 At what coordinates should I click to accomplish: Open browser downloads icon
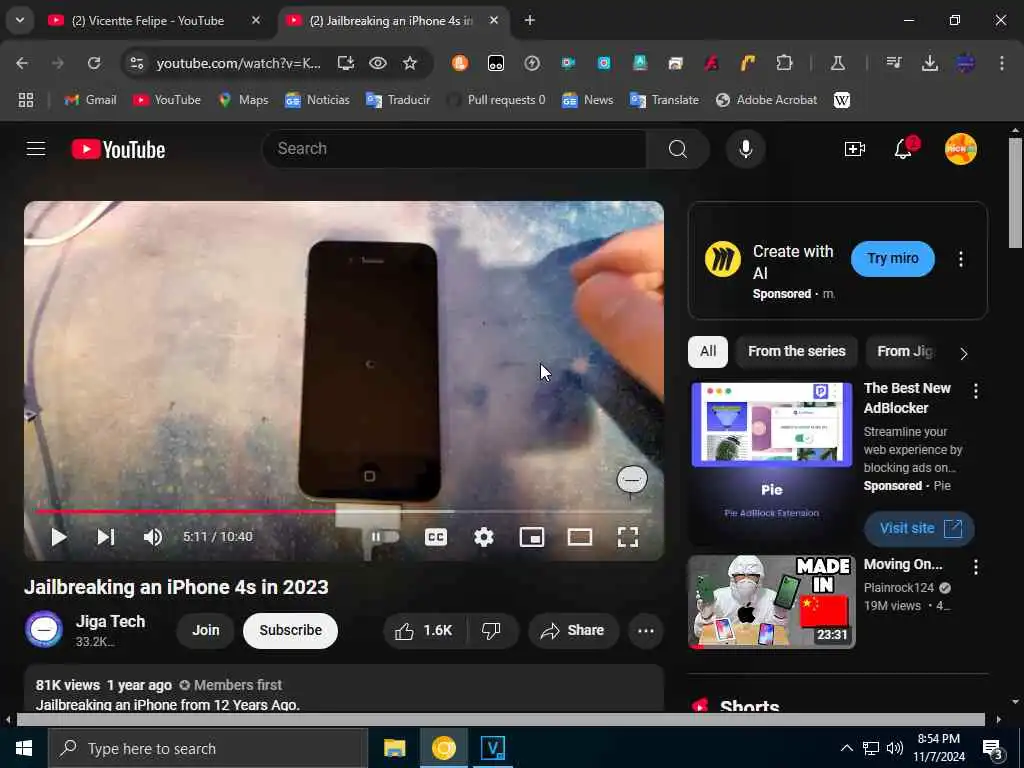(929, 63)
